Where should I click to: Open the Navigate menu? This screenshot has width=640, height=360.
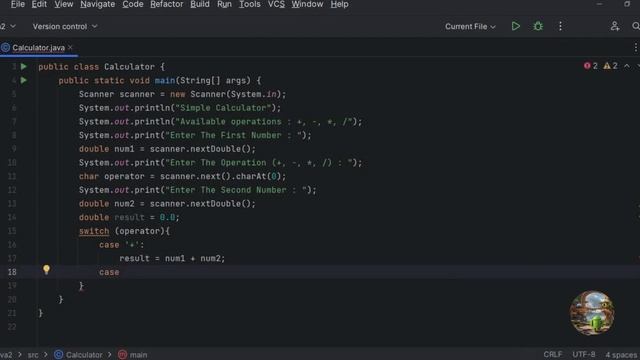(x=98, y=4)
